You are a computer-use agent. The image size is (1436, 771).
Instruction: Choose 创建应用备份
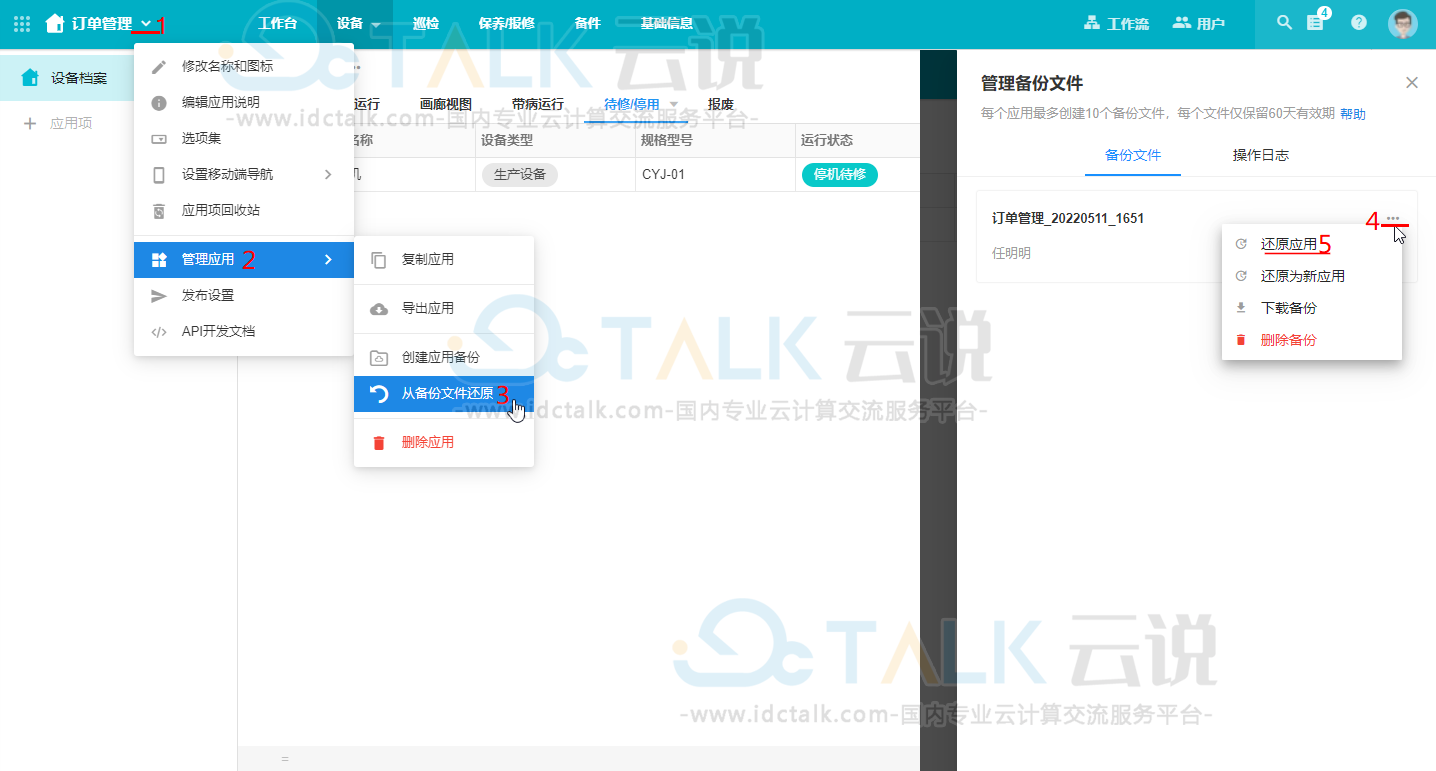pos(444,357)
